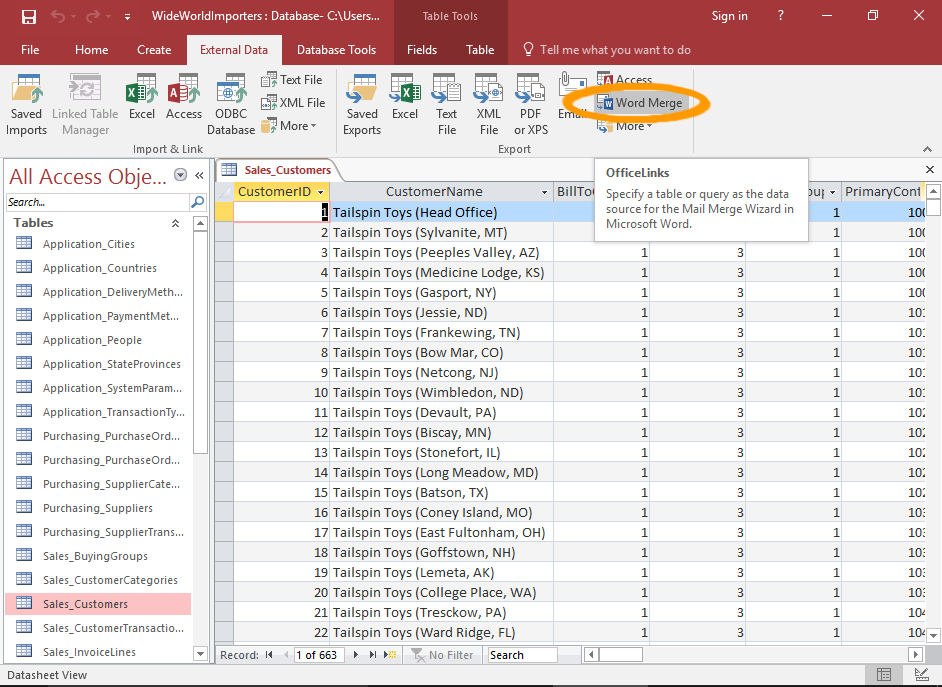Image resolution: width=942 pixels, height=687 pixels.
Task: Create new blank record button
Action: coord(390,655)
